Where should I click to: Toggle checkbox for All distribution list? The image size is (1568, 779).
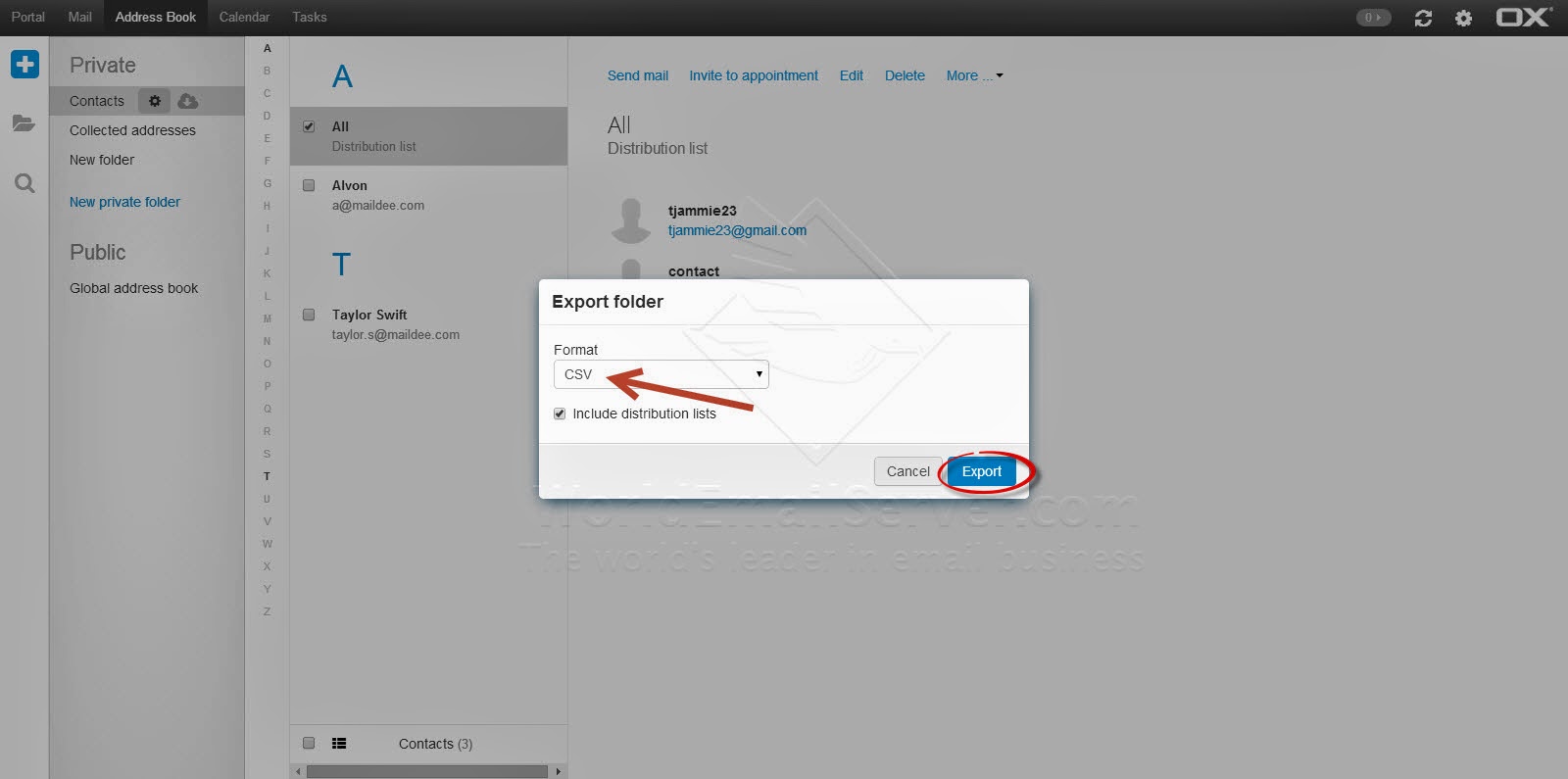coord(309,126)
